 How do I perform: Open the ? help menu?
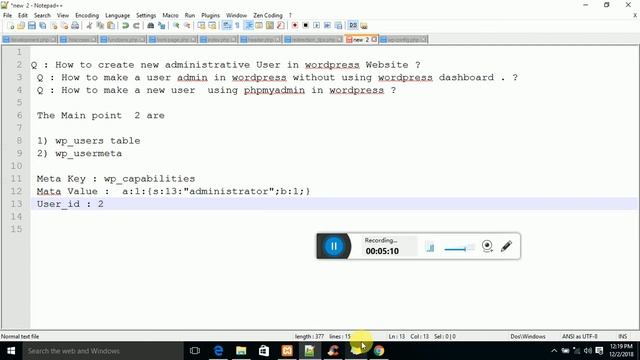coord(290,15)
